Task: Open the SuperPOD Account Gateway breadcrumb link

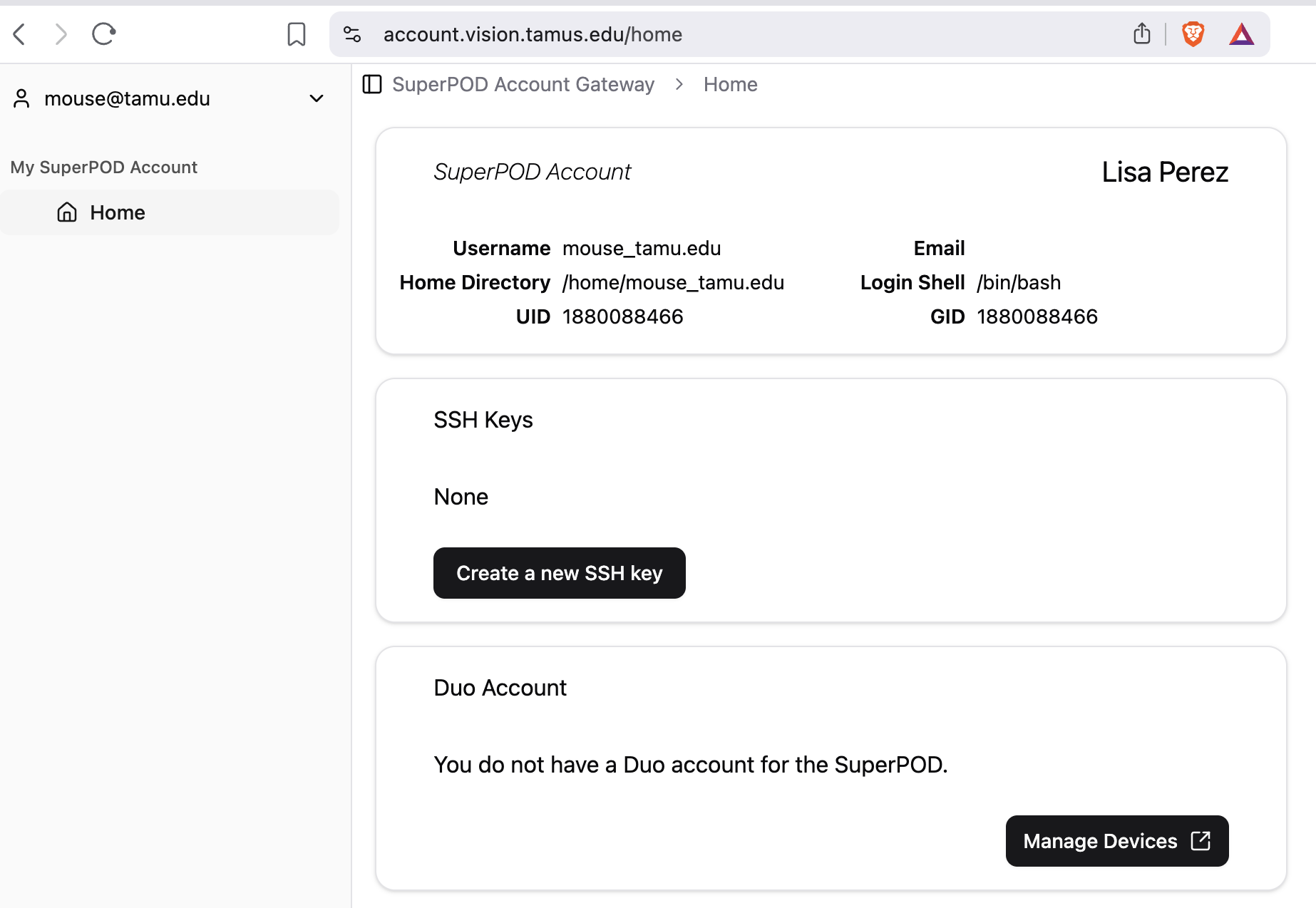Action: [523, 84]
